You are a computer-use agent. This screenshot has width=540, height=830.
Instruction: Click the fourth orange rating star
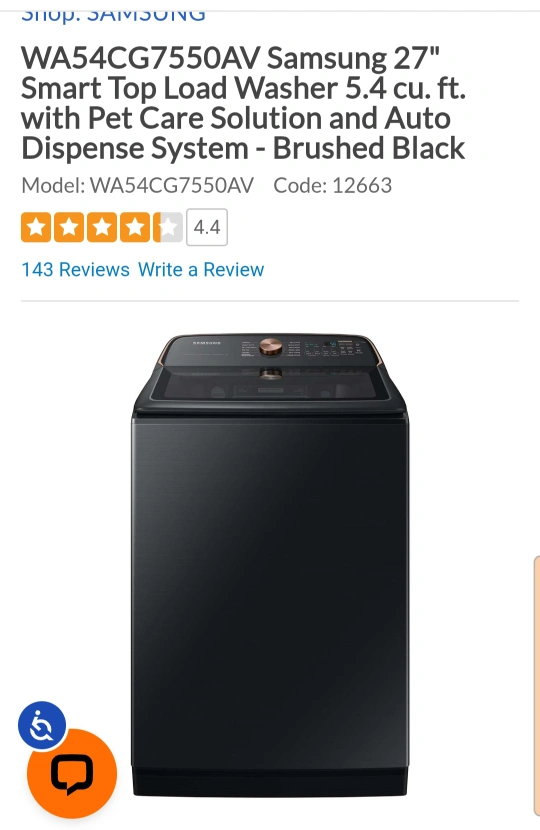tap(134, 227)
